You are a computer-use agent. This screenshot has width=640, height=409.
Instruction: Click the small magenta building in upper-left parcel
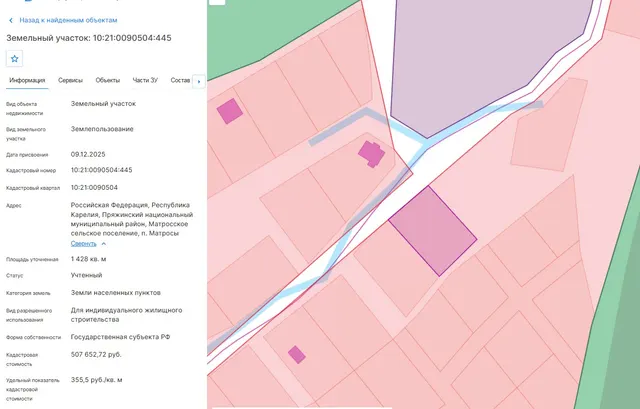coord(230,111)
